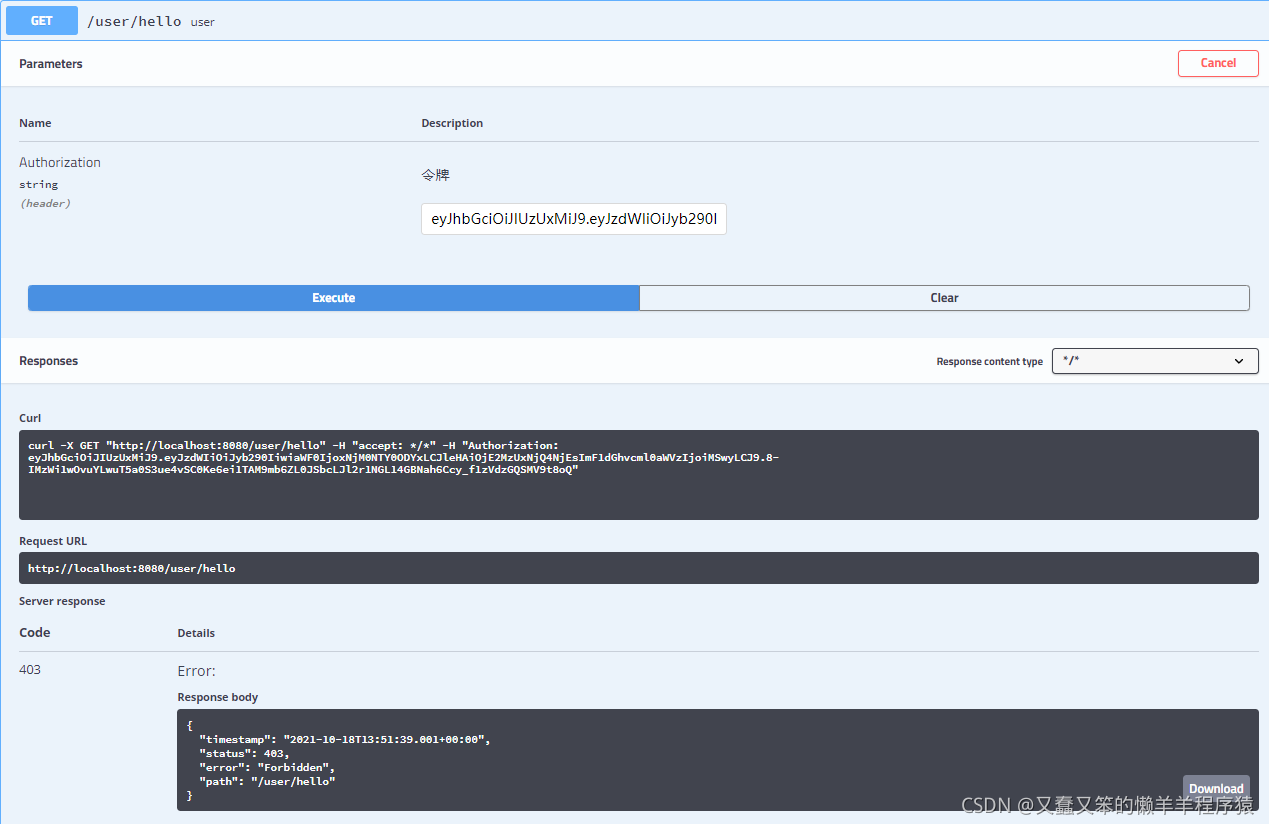Click the Details column header
This screenshot has width=1269, height=824.
click(196, 633)
